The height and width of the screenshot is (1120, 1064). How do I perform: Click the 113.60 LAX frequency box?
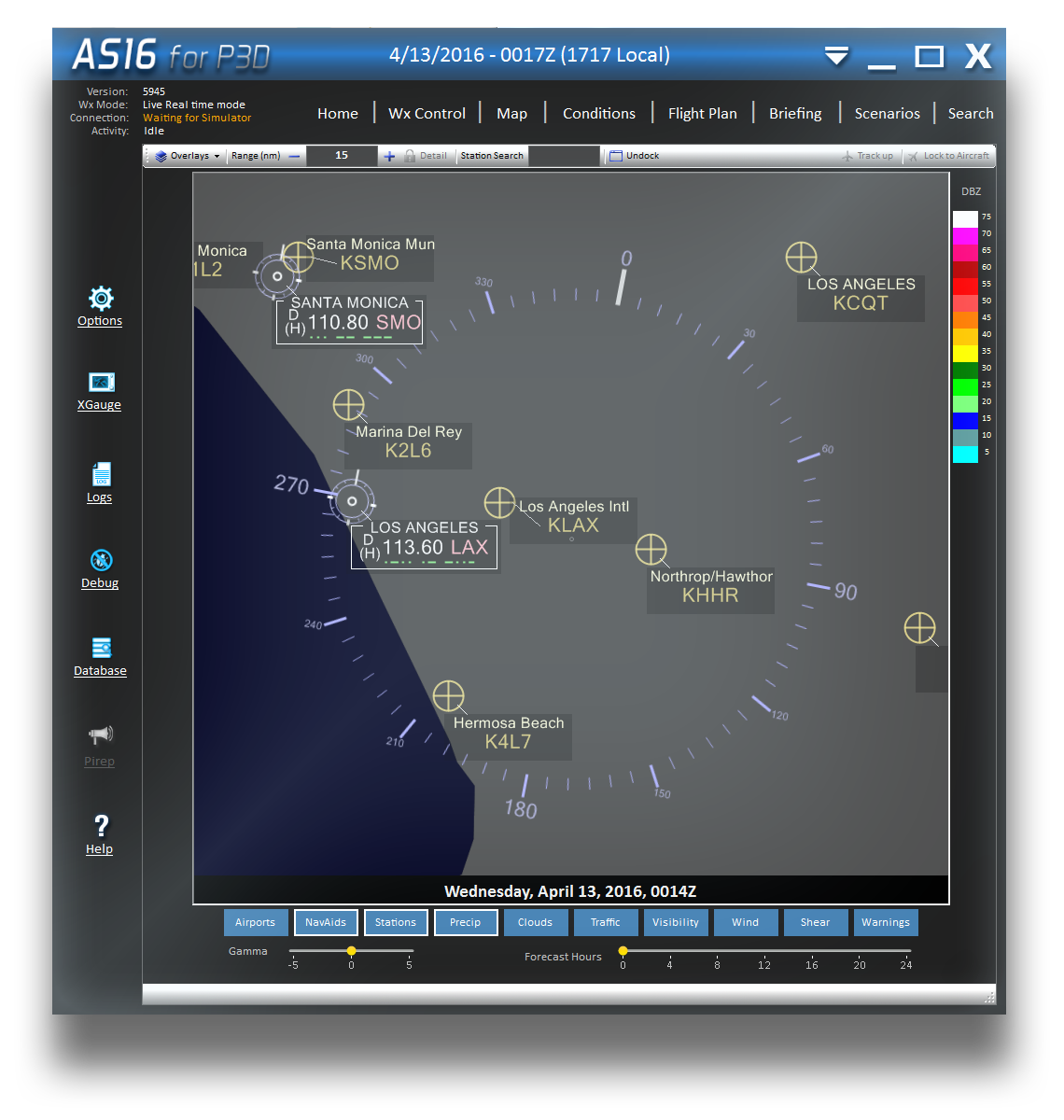click(x=424, y=548)
